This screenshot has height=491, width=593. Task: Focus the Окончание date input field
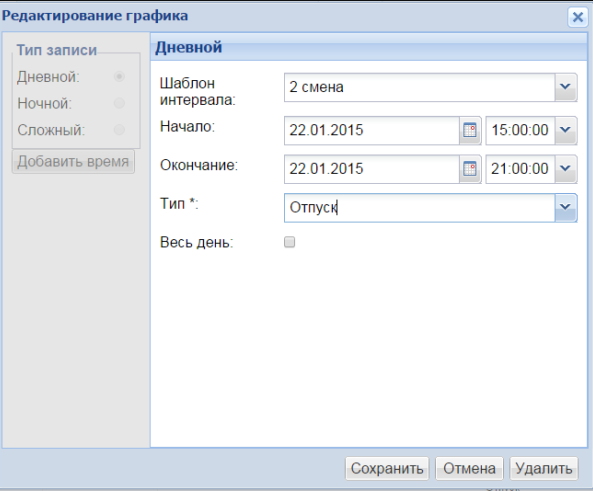click(x=372, y=169)
